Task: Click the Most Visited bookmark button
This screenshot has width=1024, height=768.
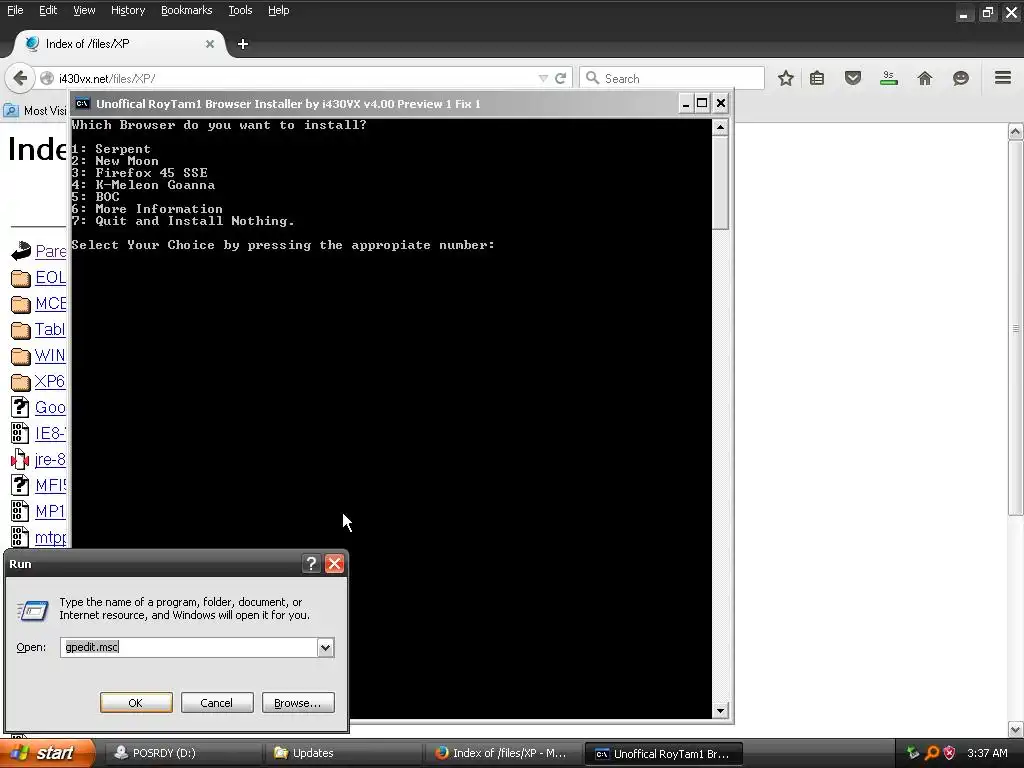Action: pos(36,110)
